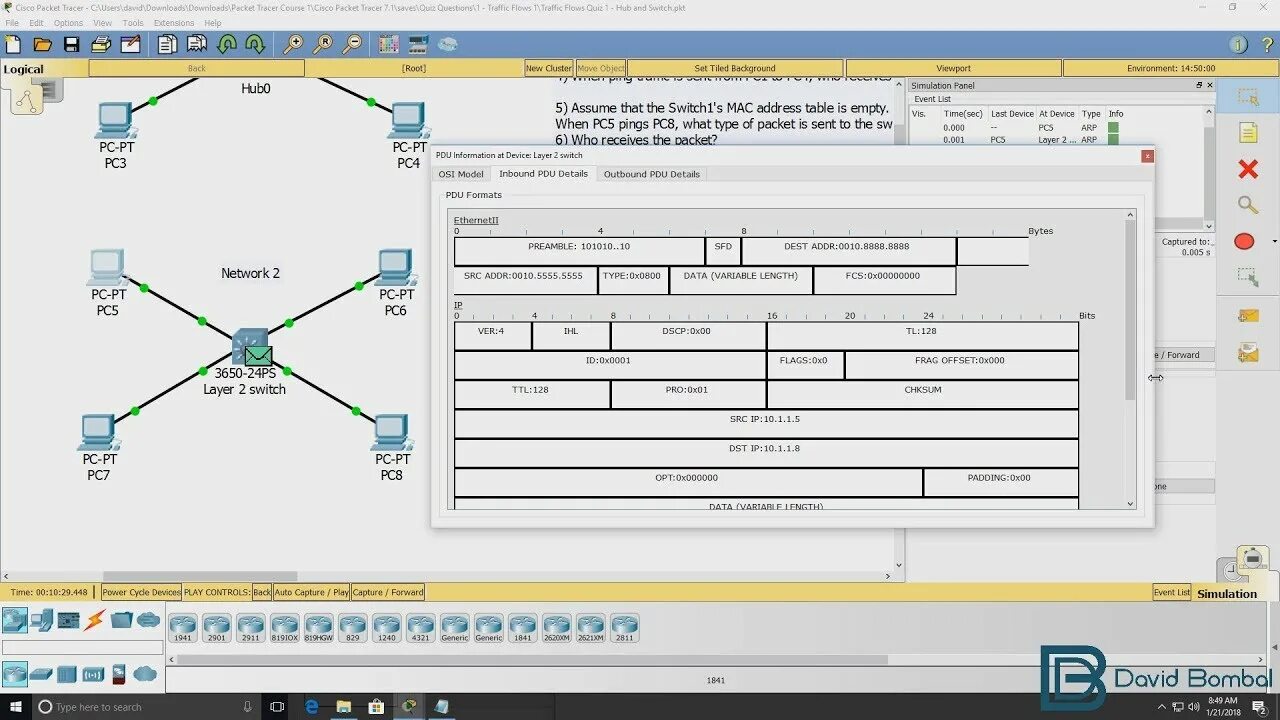Save the network with the floppy disk icon
The height and width of the screenshot is (720, 1280).
click(x=71, y=44)
